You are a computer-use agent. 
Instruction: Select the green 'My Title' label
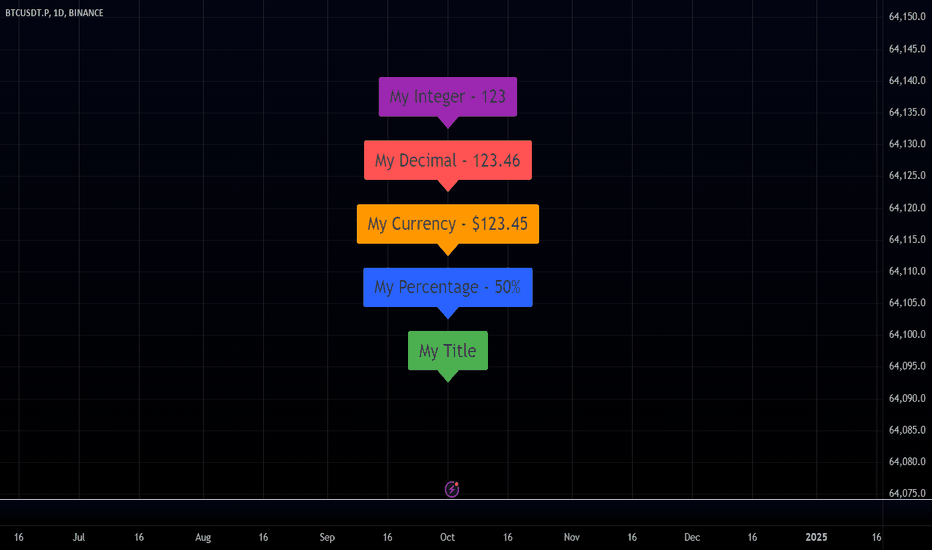coord(448,351)
